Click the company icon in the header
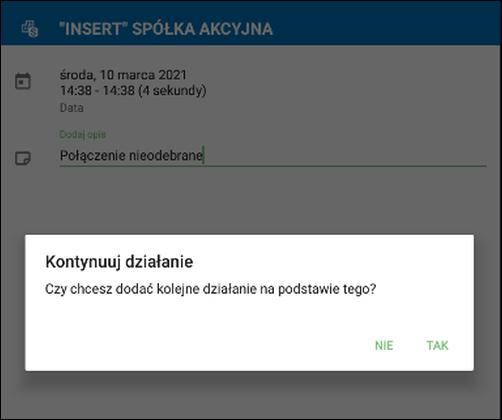Image resolution: width=502 pixels, height=420 pixels. point(30,29)
